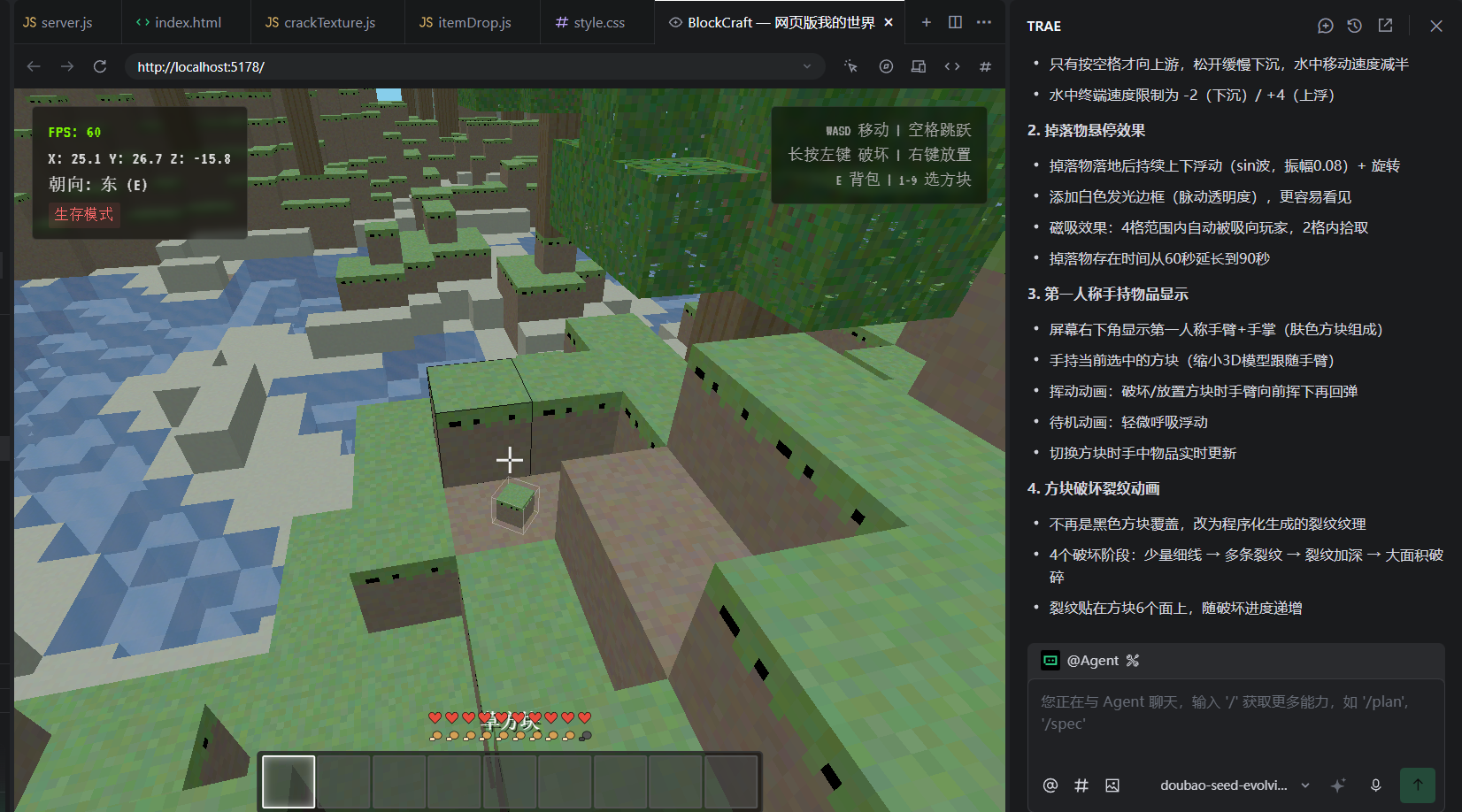
Task: Click the '朝向: 东 (E)' facing text
Action: [98, 185]
